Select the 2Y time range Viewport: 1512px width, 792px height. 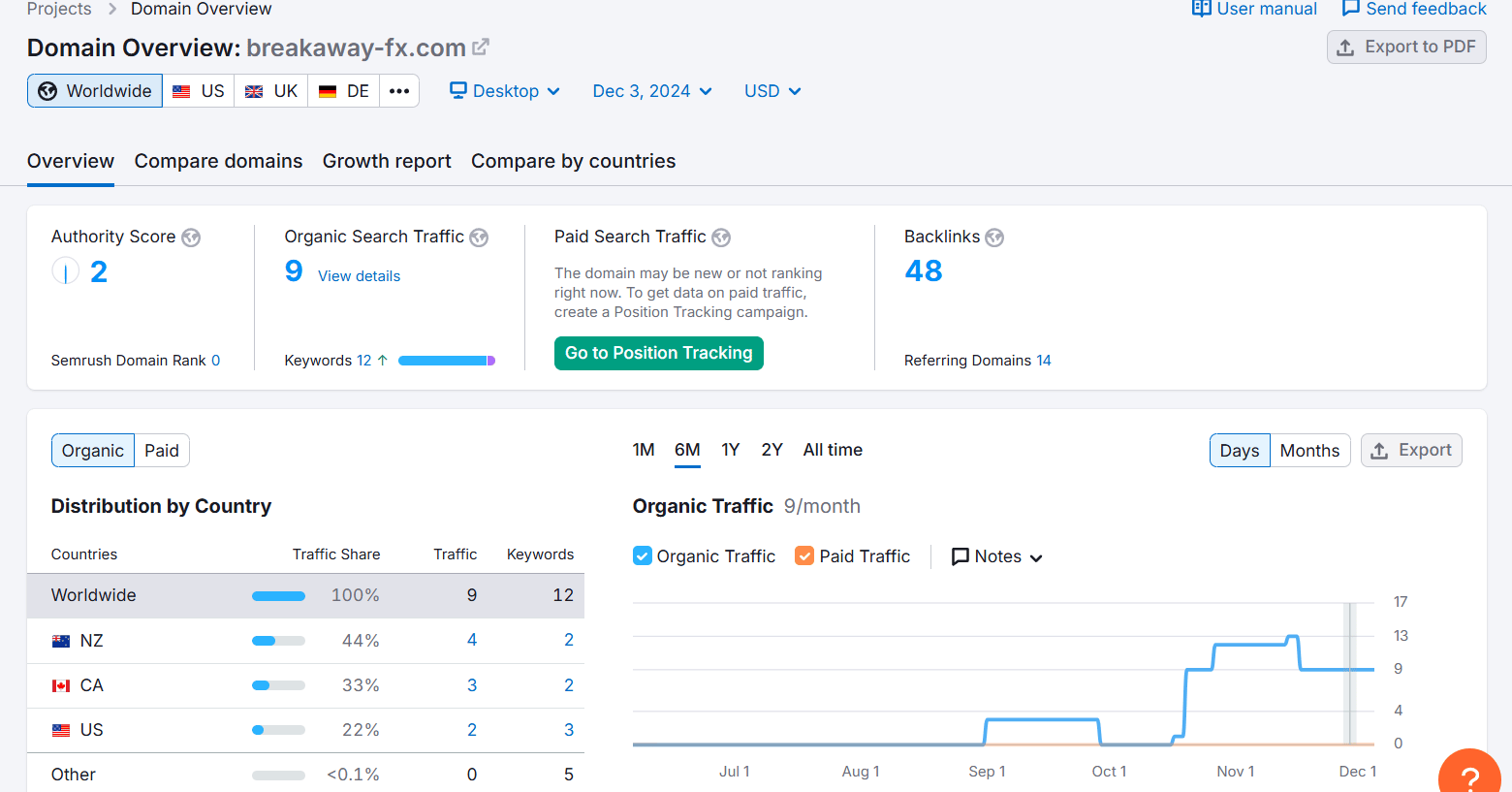click(772, 450)
